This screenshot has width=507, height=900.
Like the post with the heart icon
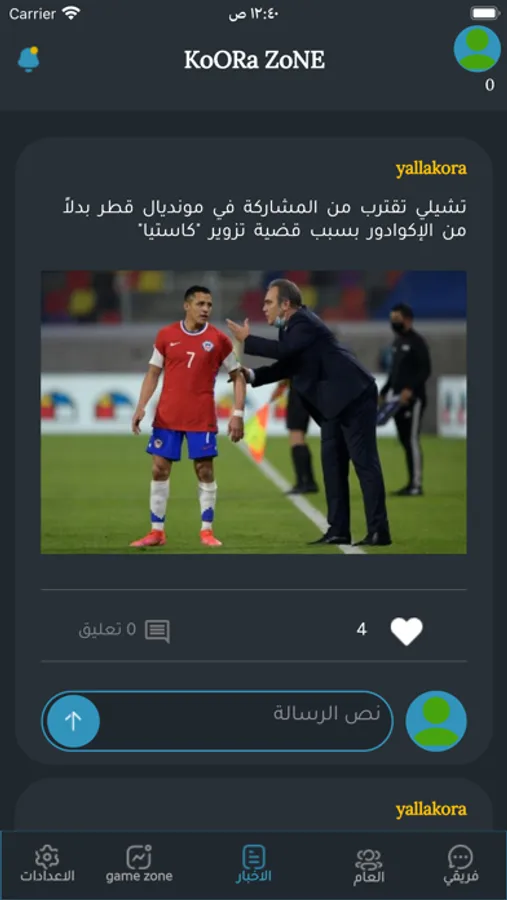click(407, 631)
